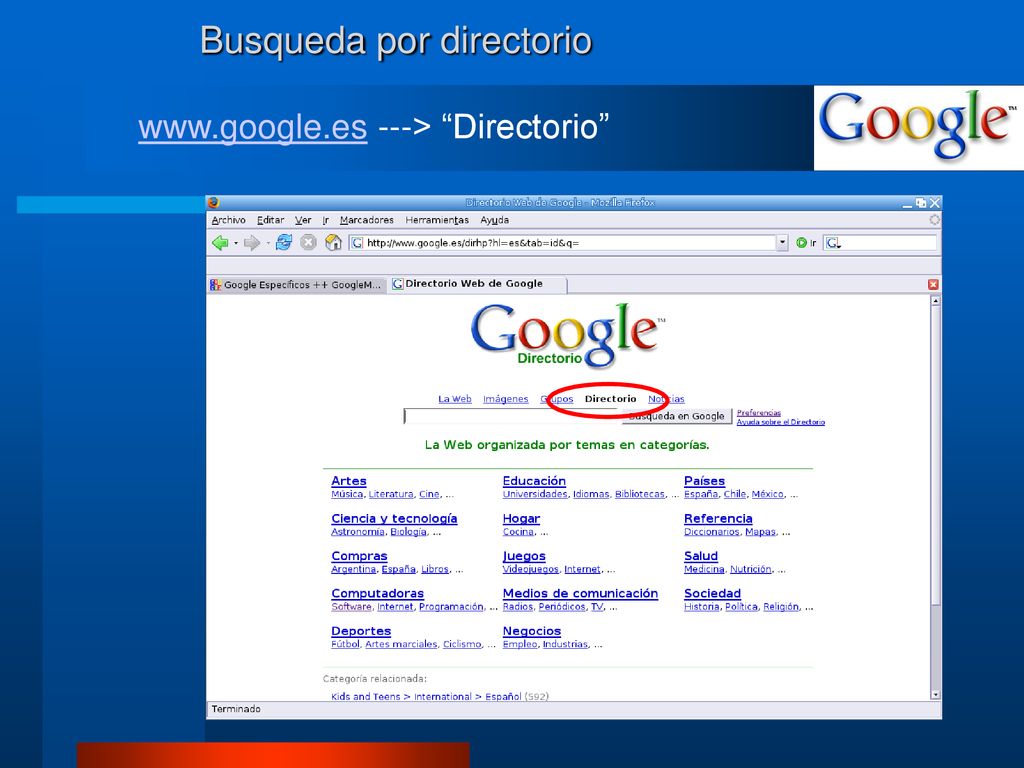Screen dimensions: 1024x768
Task: Open the Grupos link
Action: coord(556,399)
